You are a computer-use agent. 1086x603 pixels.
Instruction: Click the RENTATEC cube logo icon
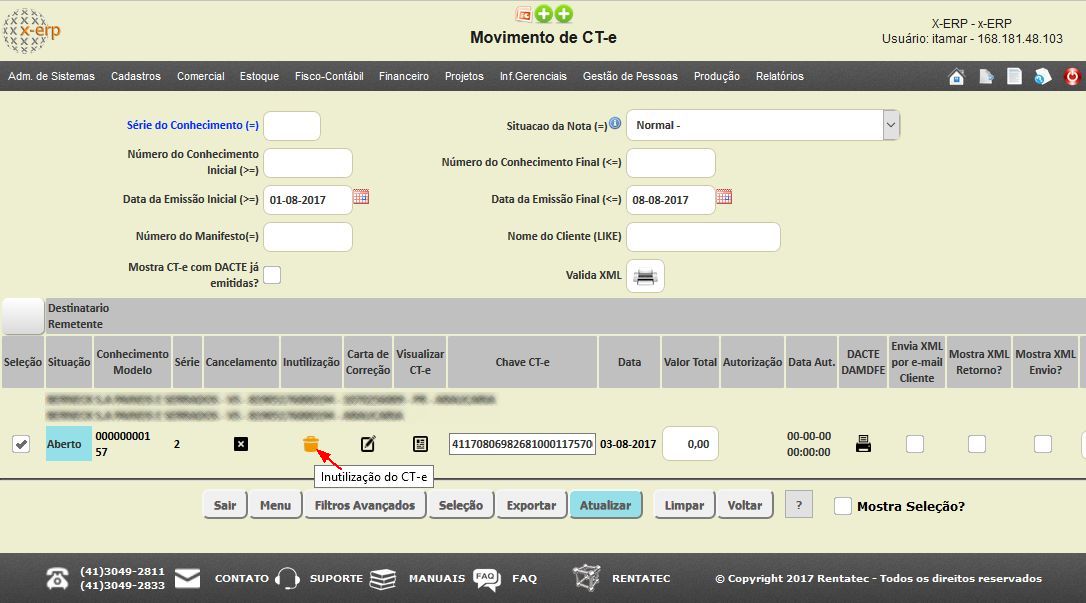pos(587,578)
